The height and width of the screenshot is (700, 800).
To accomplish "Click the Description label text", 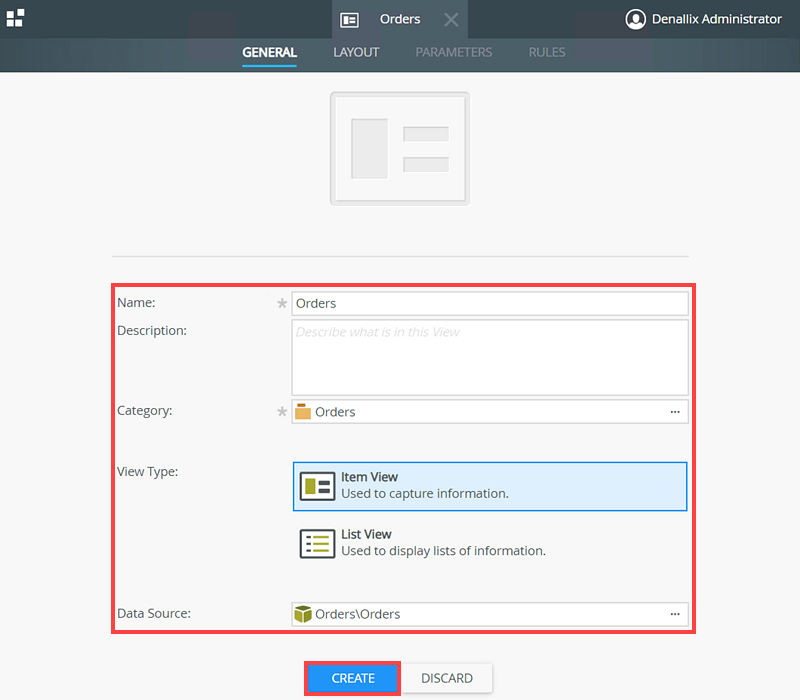I will 152,331.
